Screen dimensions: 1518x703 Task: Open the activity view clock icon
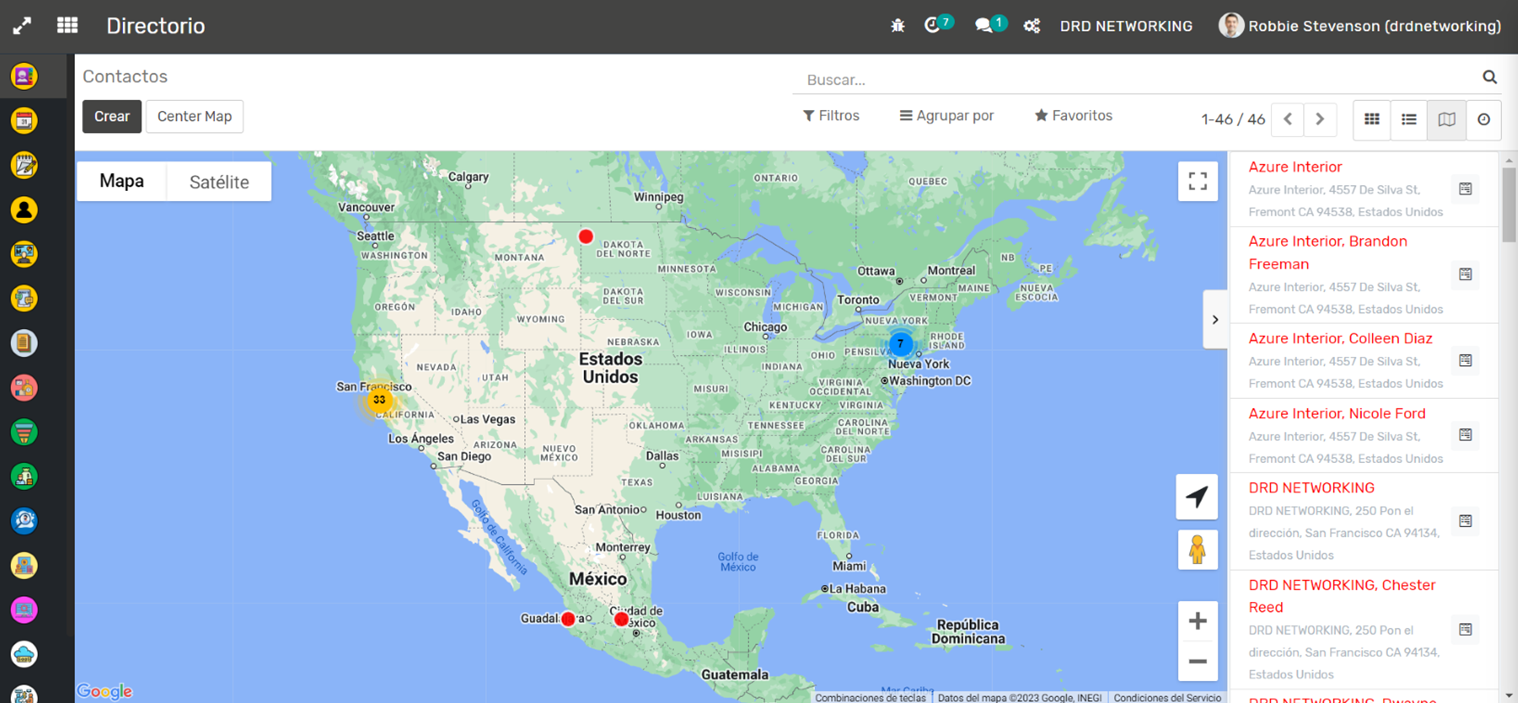(x=1484, y=120)
